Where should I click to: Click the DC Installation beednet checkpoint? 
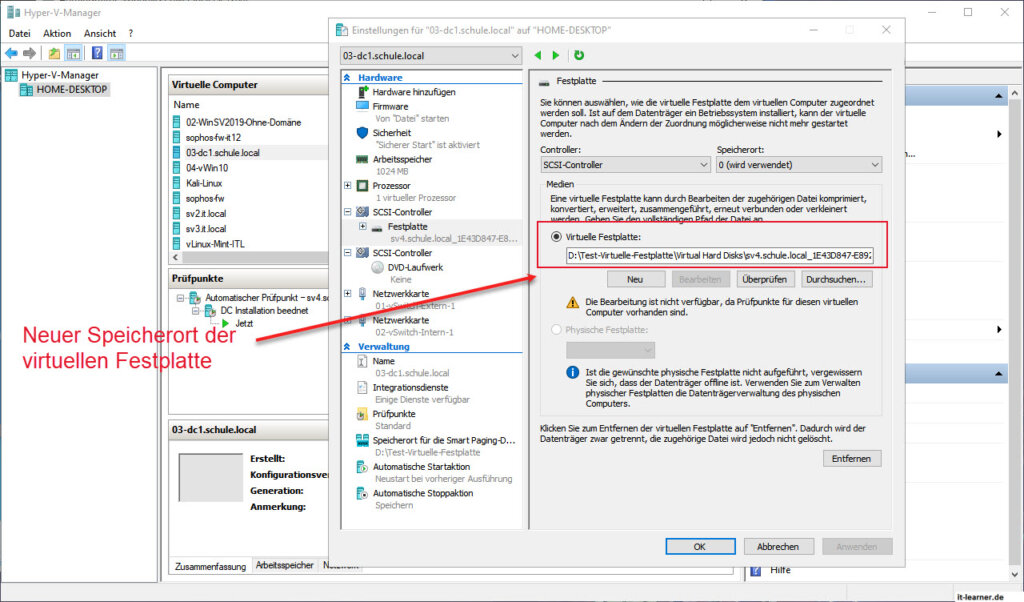[x=264, y=311]
